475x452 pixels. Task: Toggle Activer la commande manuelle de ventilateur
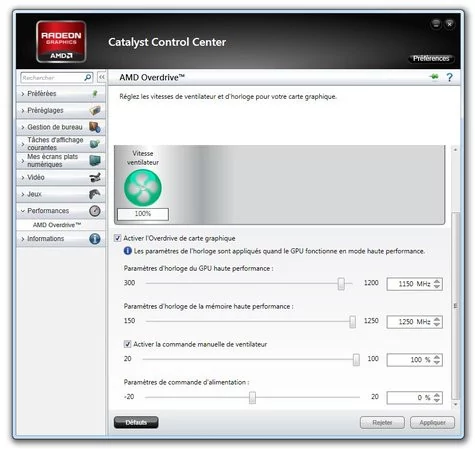click(x=127, y=344)
